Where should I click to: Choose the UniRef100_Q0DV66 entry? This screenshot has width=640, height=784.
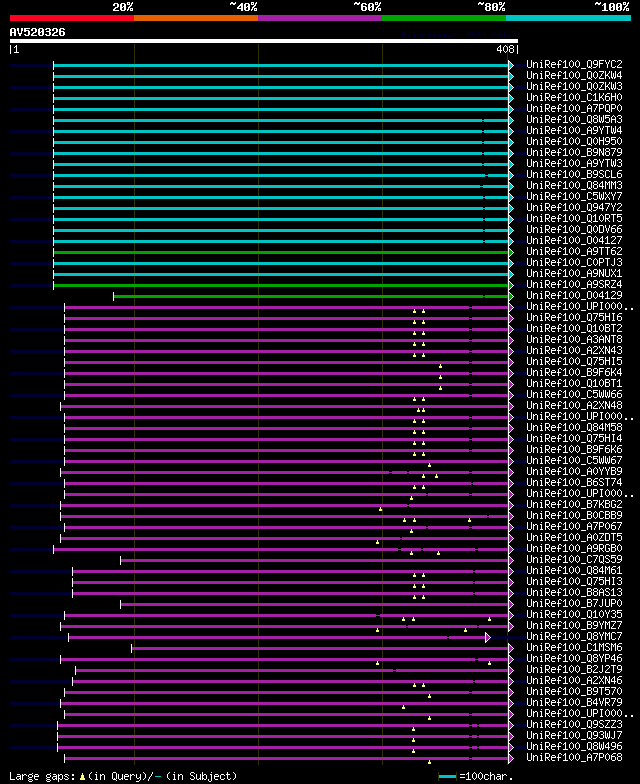tap(574, 230)
